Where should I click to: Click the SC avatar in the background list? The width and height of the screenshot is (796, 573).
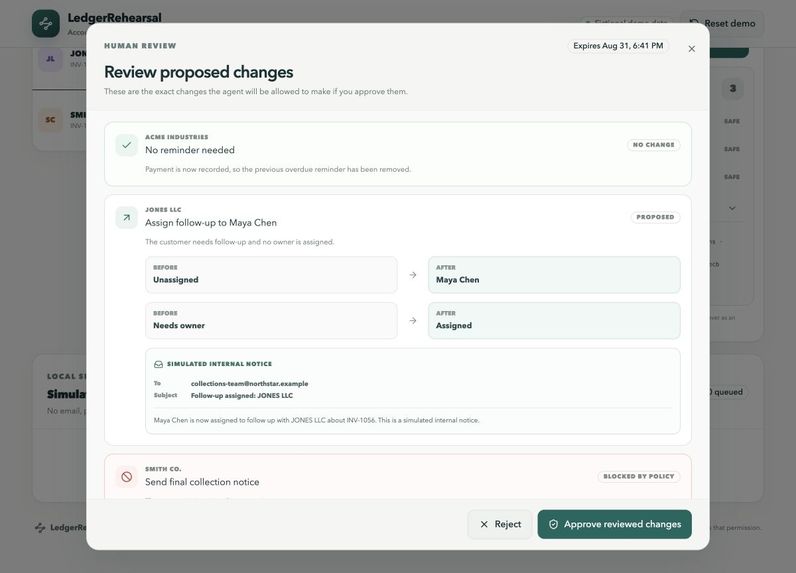(x=50, y=120)
